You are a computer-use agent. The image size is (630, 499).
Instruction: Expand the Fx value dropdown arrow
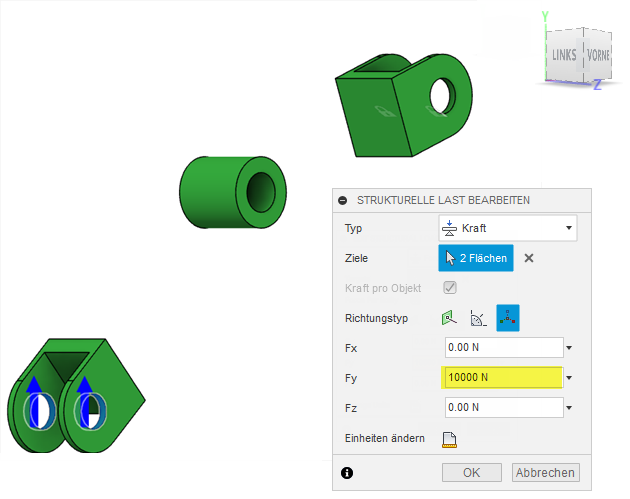[569, 348]
